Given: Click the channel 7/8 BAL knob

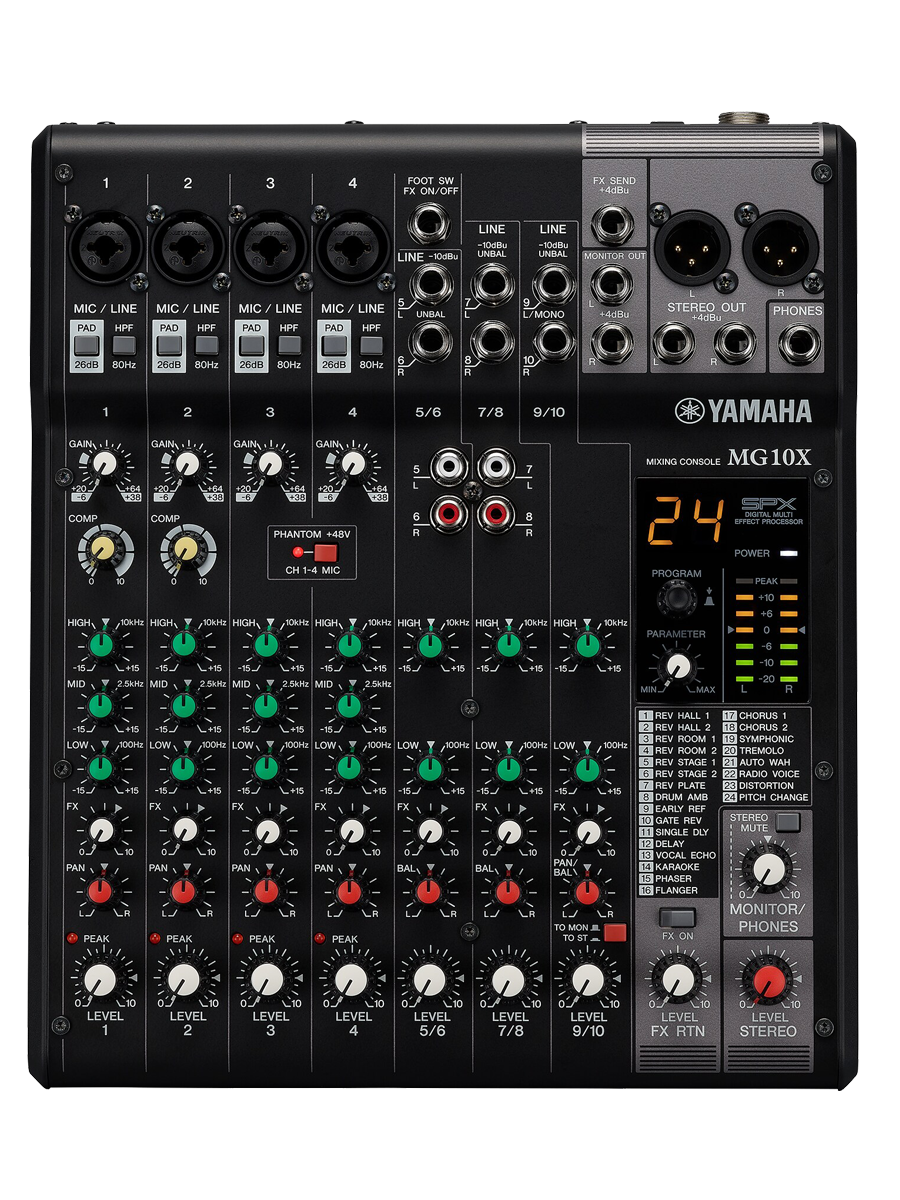Looking at the screenshot, I should coord(509,892).
